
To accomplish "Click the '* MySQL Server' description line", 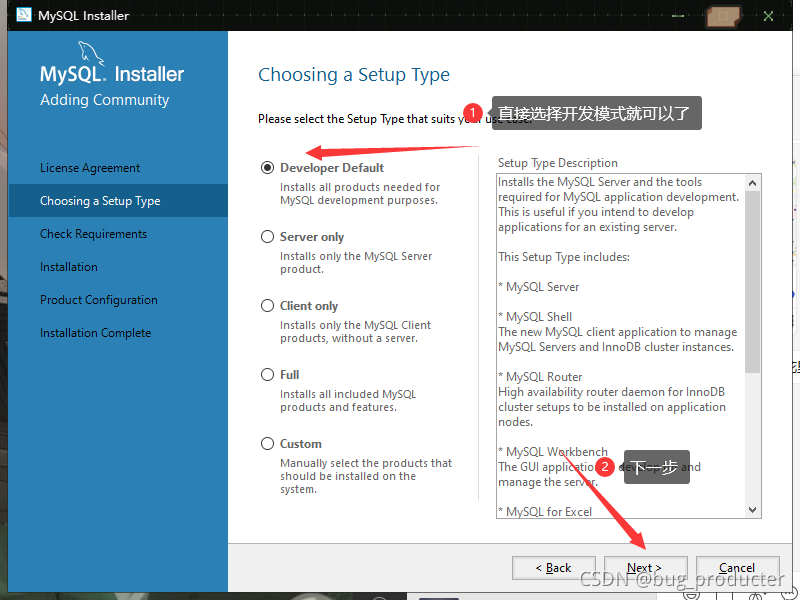I will coord(539,287).
